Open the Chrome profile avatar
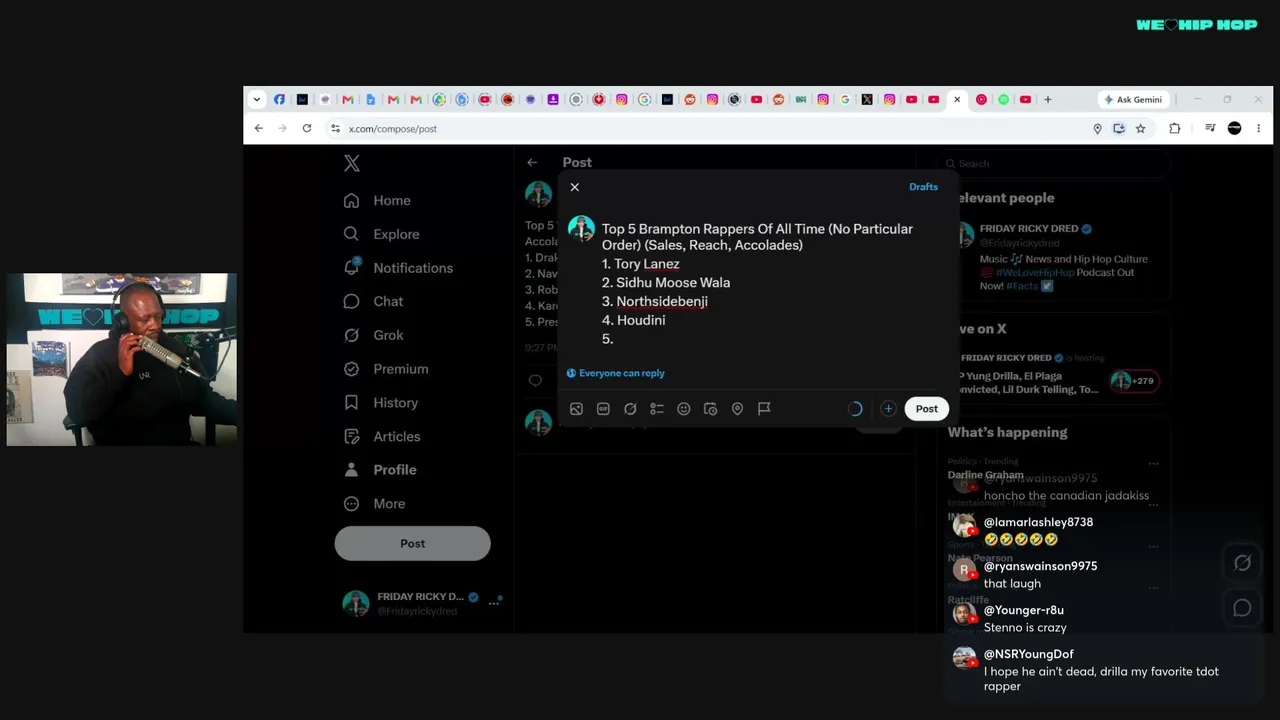The image size is (1280, 720). (x=1234, y=128)
